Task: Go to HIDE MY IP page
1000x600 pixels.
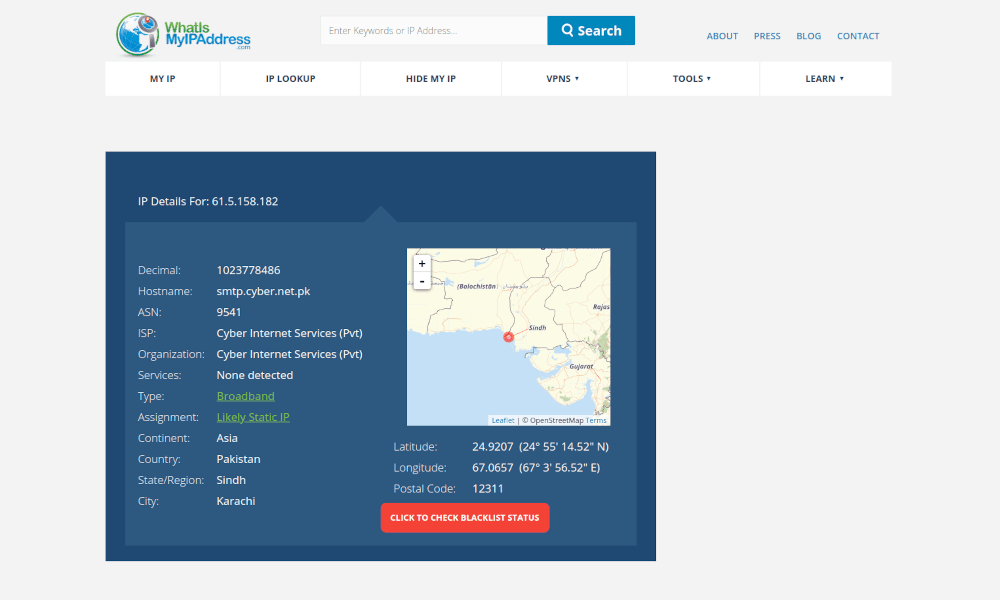Action: 431,78
